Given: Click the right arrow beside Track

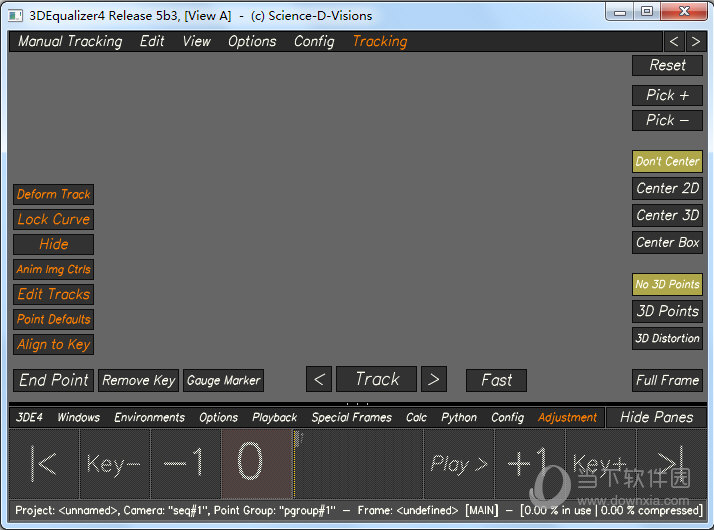Looking at the screenshot, I should click(x=433, y=380).
